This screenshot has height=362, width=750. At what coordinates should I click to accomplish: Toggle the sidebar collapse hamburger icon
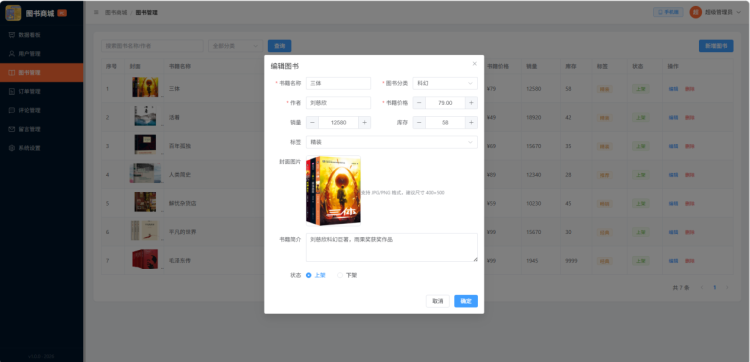96,12
